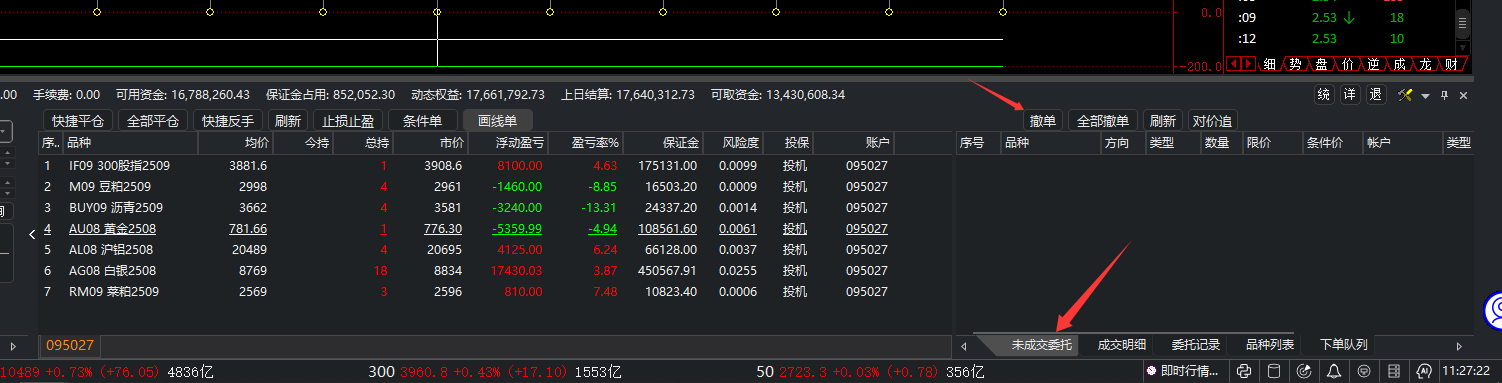Click the tick list scroll-down arrow
This screenshot has height=383, width=1502.
[1463, 47]
